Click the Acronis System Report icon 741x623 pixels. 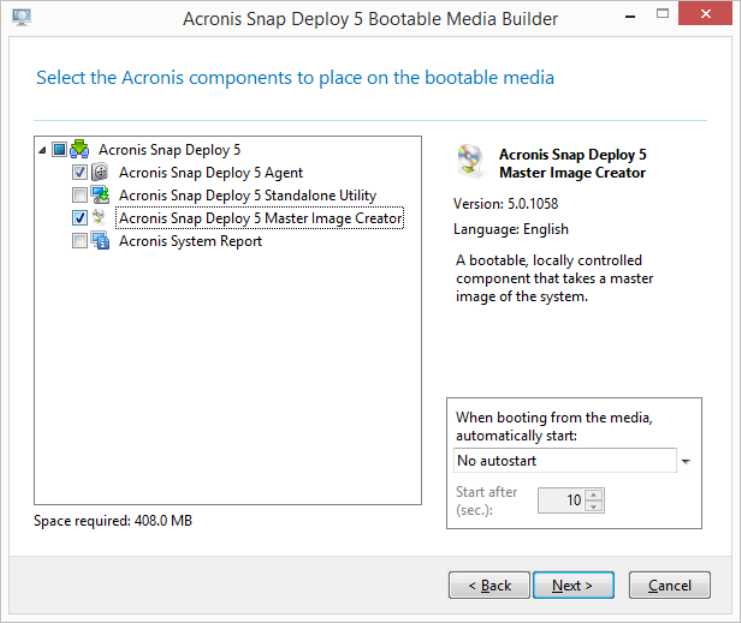click(x=100, y=241)
